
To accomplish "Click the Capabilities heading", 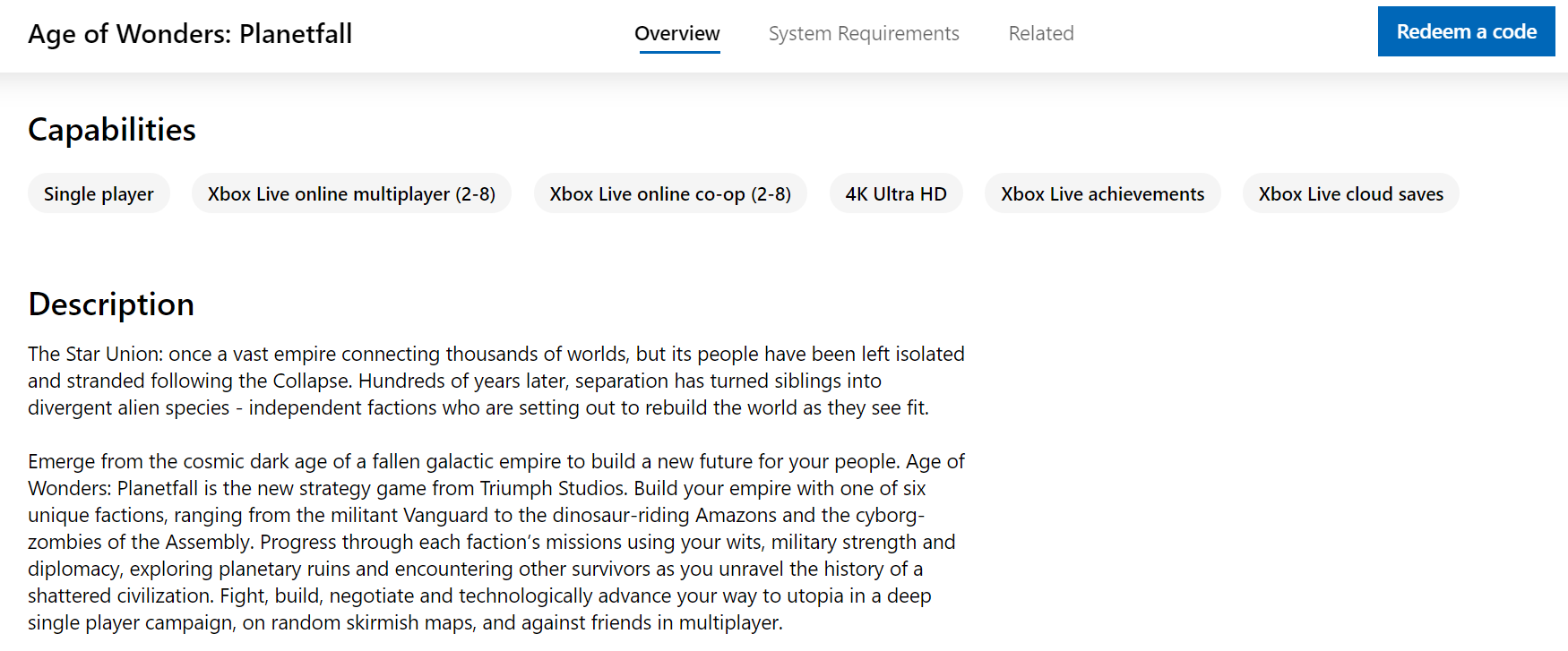I will click(x=112, y=130).
